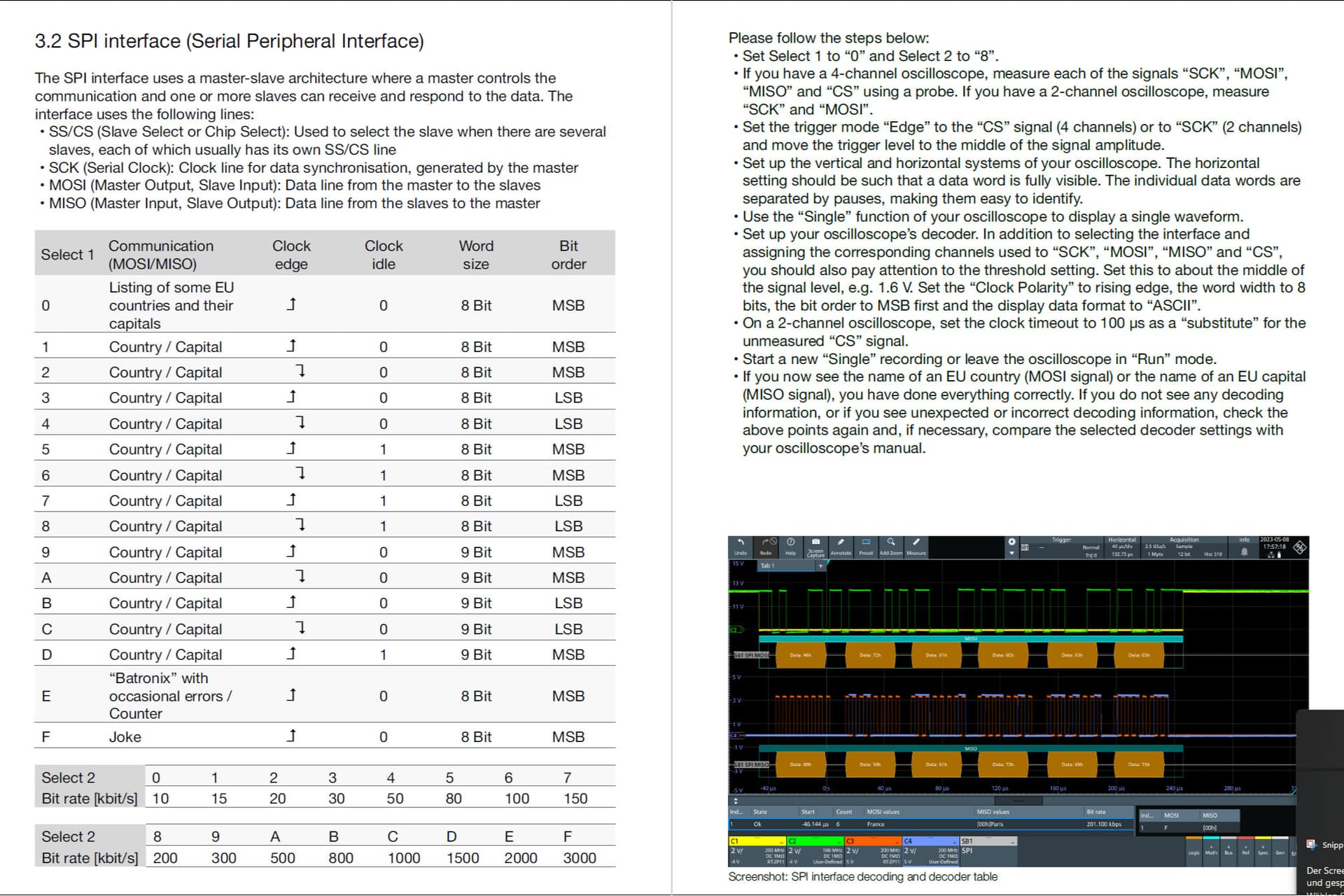Add a new tab with plus button

click(x=820, y=566)
